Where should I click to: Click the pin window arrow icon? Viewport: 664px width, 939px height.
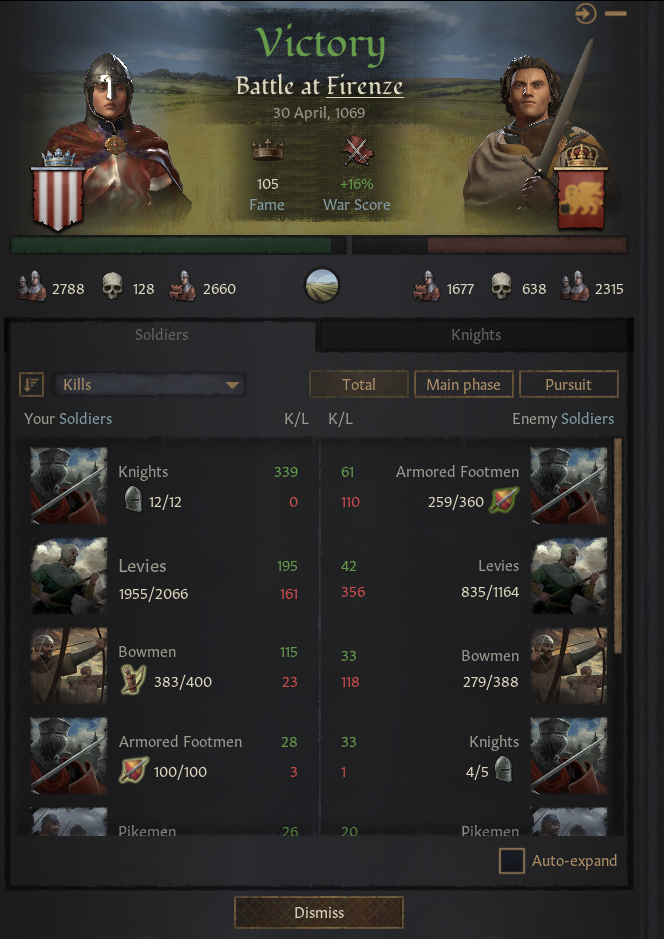tap(586, 13)
